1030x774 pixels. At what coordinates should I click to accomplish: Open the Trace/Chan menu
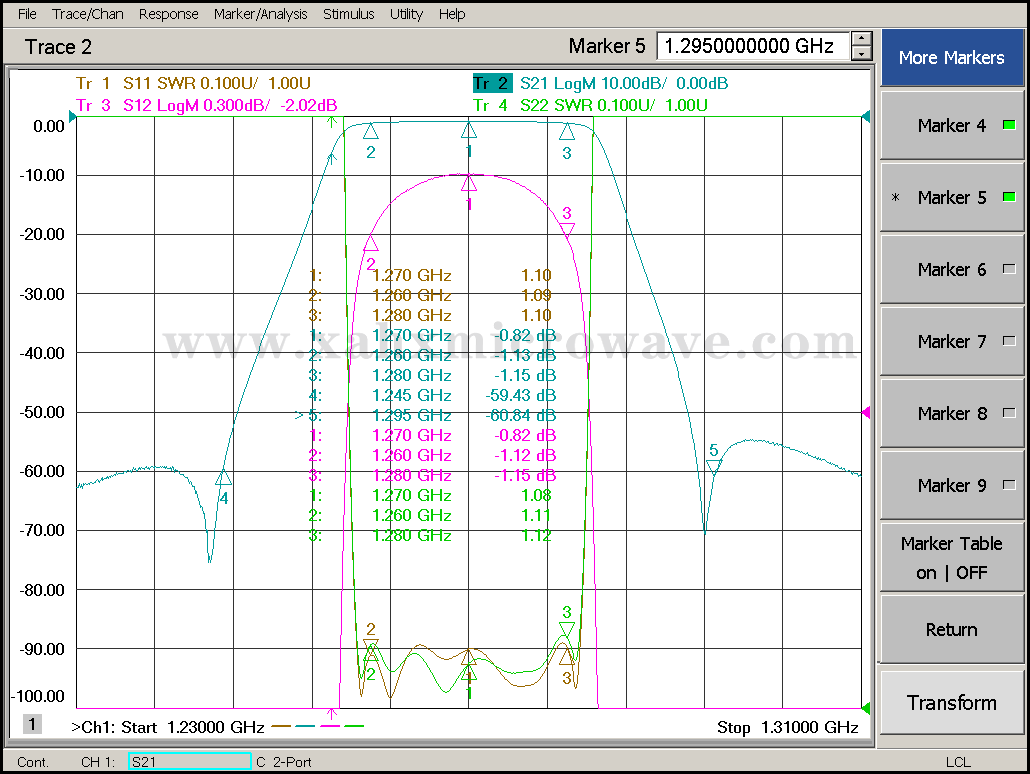click(x=87, y=14)
